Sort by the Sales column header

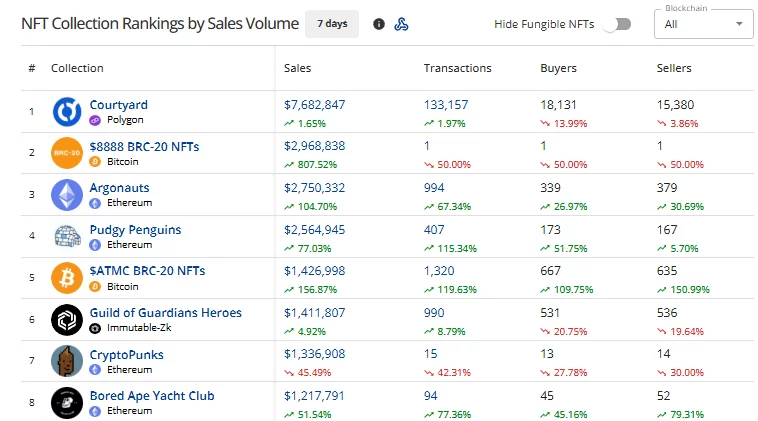(297, 68)
